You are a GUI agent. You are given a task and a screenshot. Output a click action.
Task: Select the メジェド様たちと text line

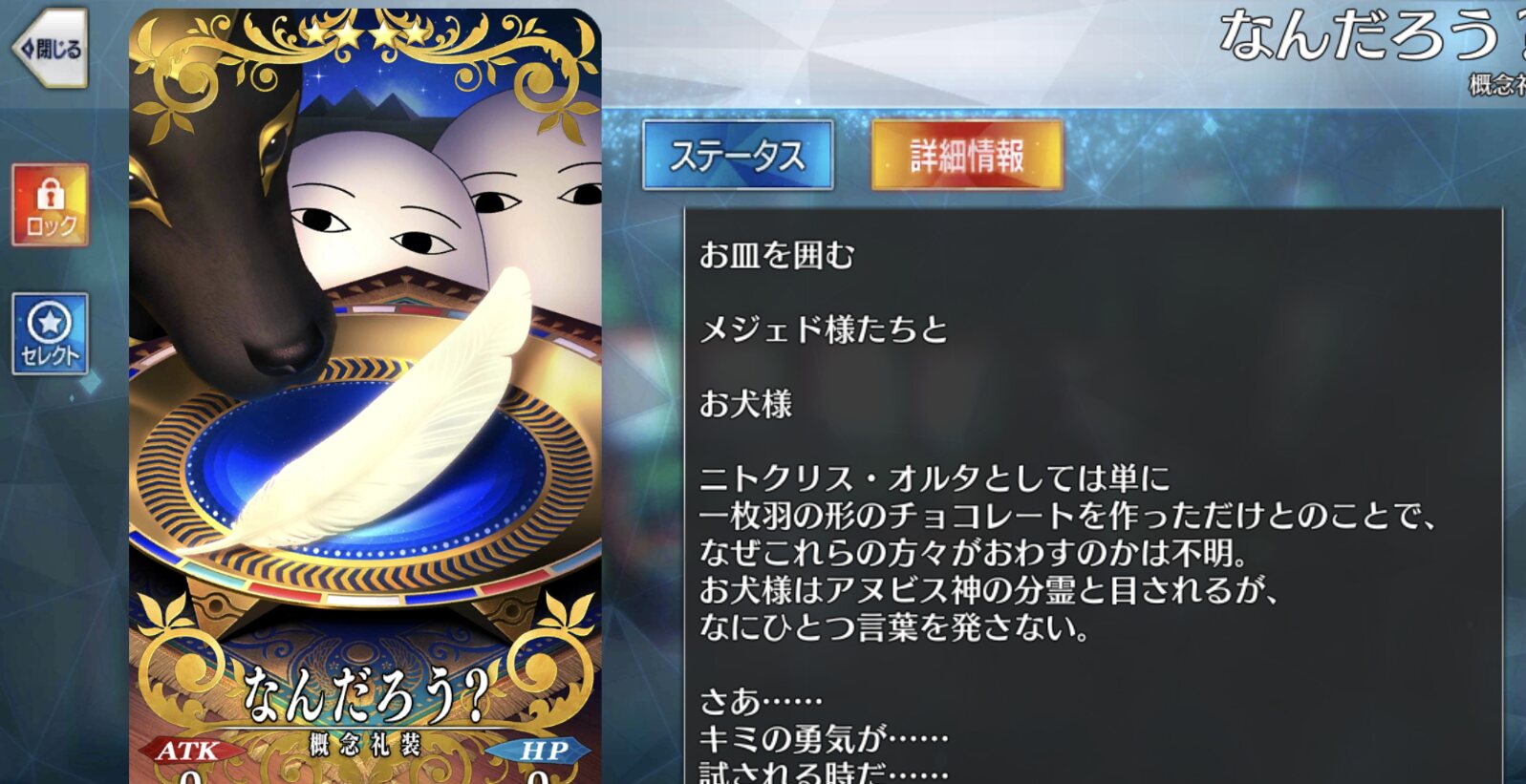coord(824,329)
